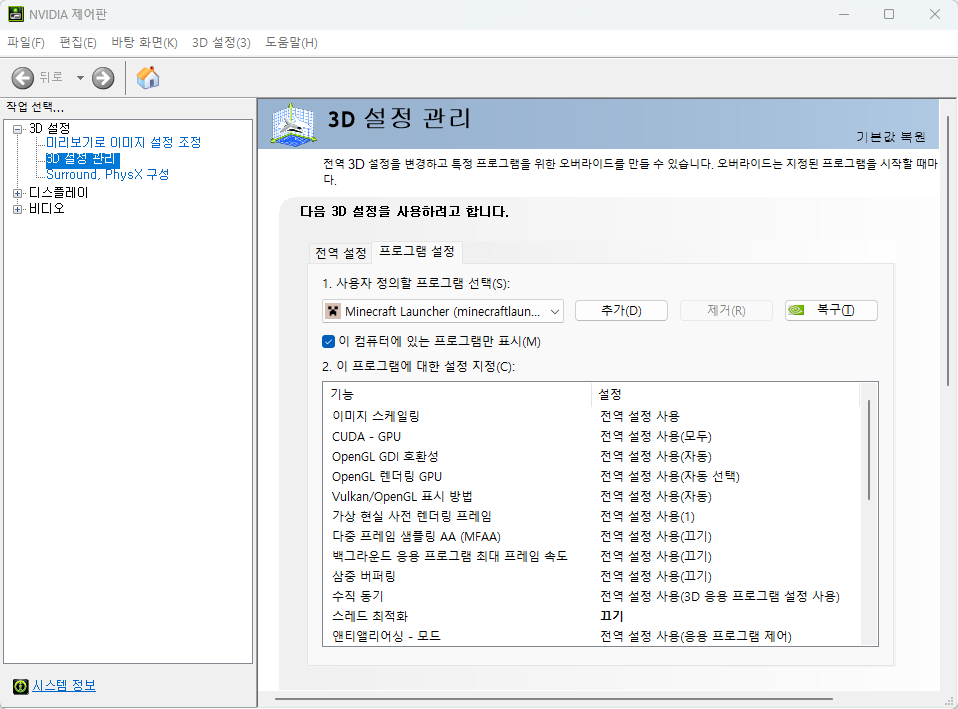Click the Home house icon in toolbar
Viewport: 958px width, 709px height.
(x=148, y=78)
